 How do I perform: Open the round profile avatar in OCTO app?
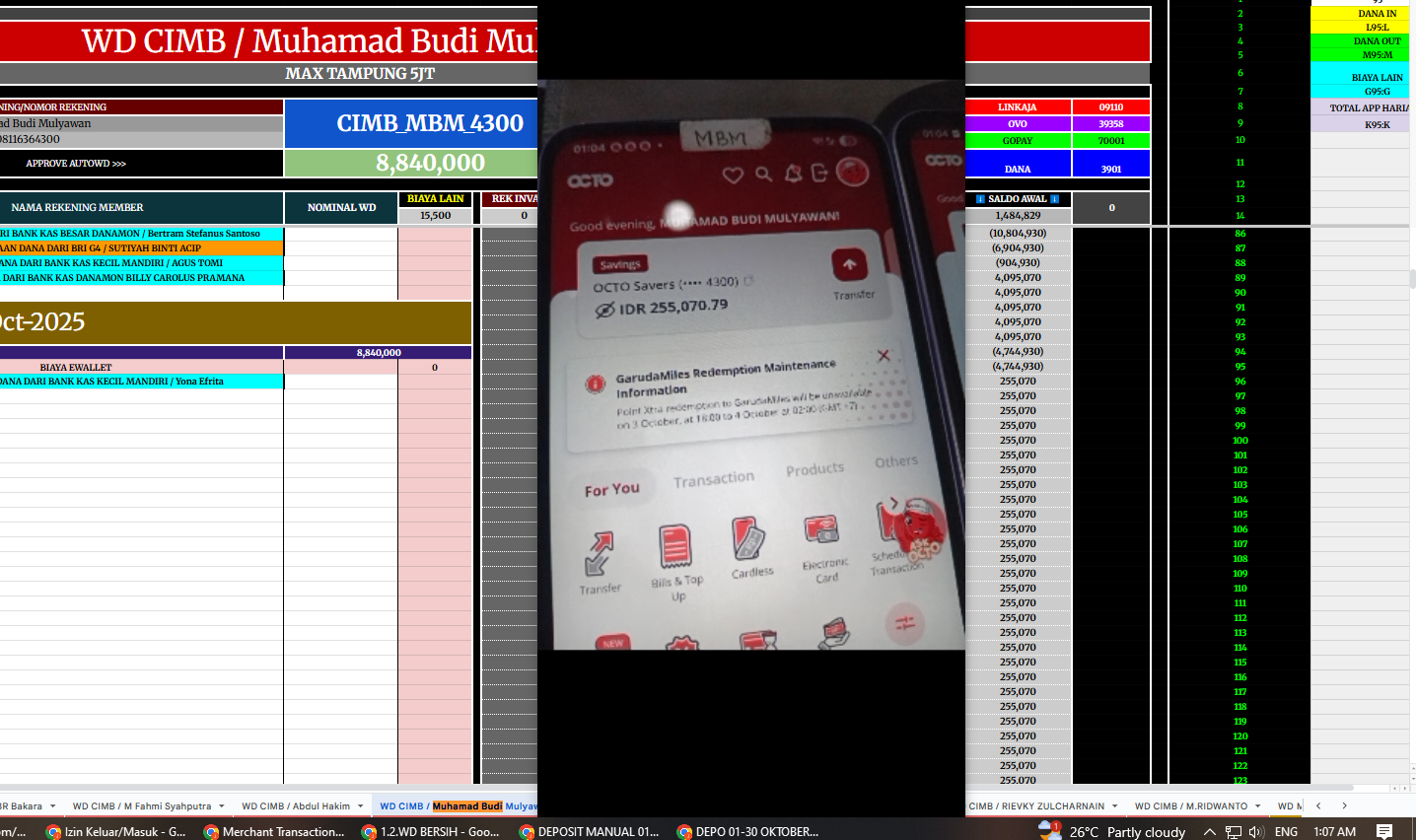pyautogui.click(x=852, y=172)
